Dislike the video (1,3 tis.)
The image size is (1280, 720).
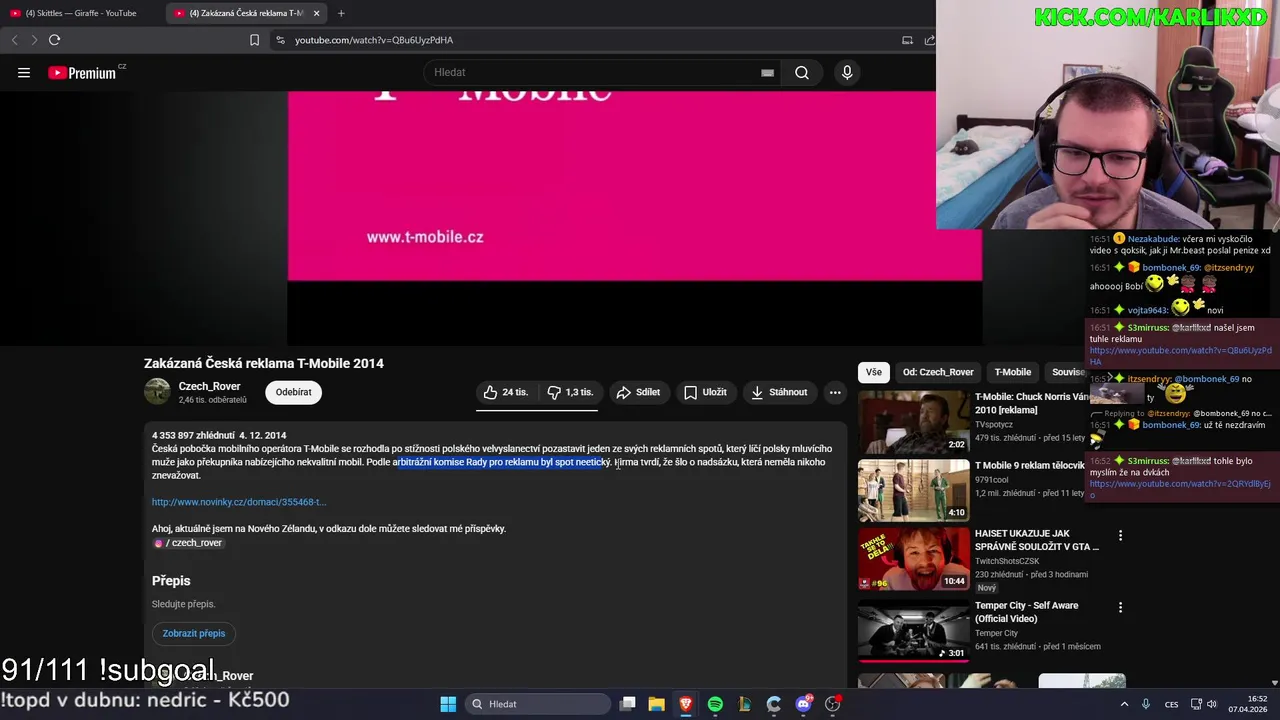point(570,392)
